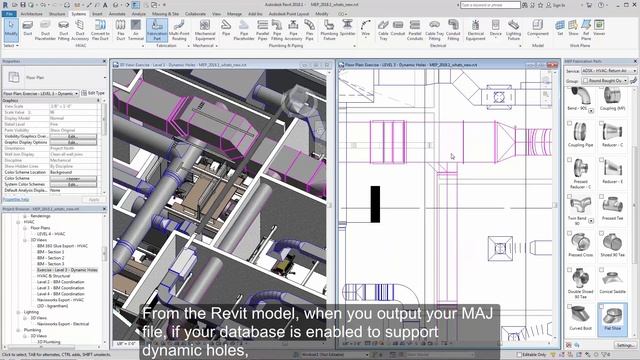
Task: Select the Conduit tool
Action: point(398,28)
